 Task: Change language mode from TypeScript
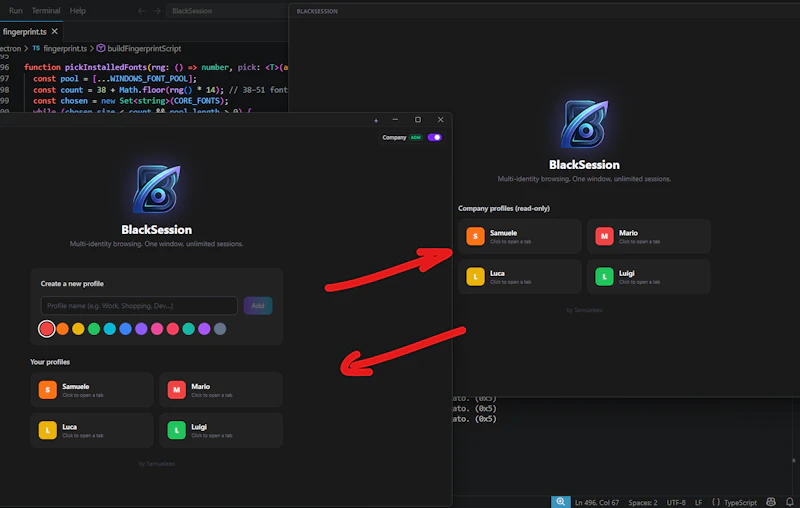[740, 502]
